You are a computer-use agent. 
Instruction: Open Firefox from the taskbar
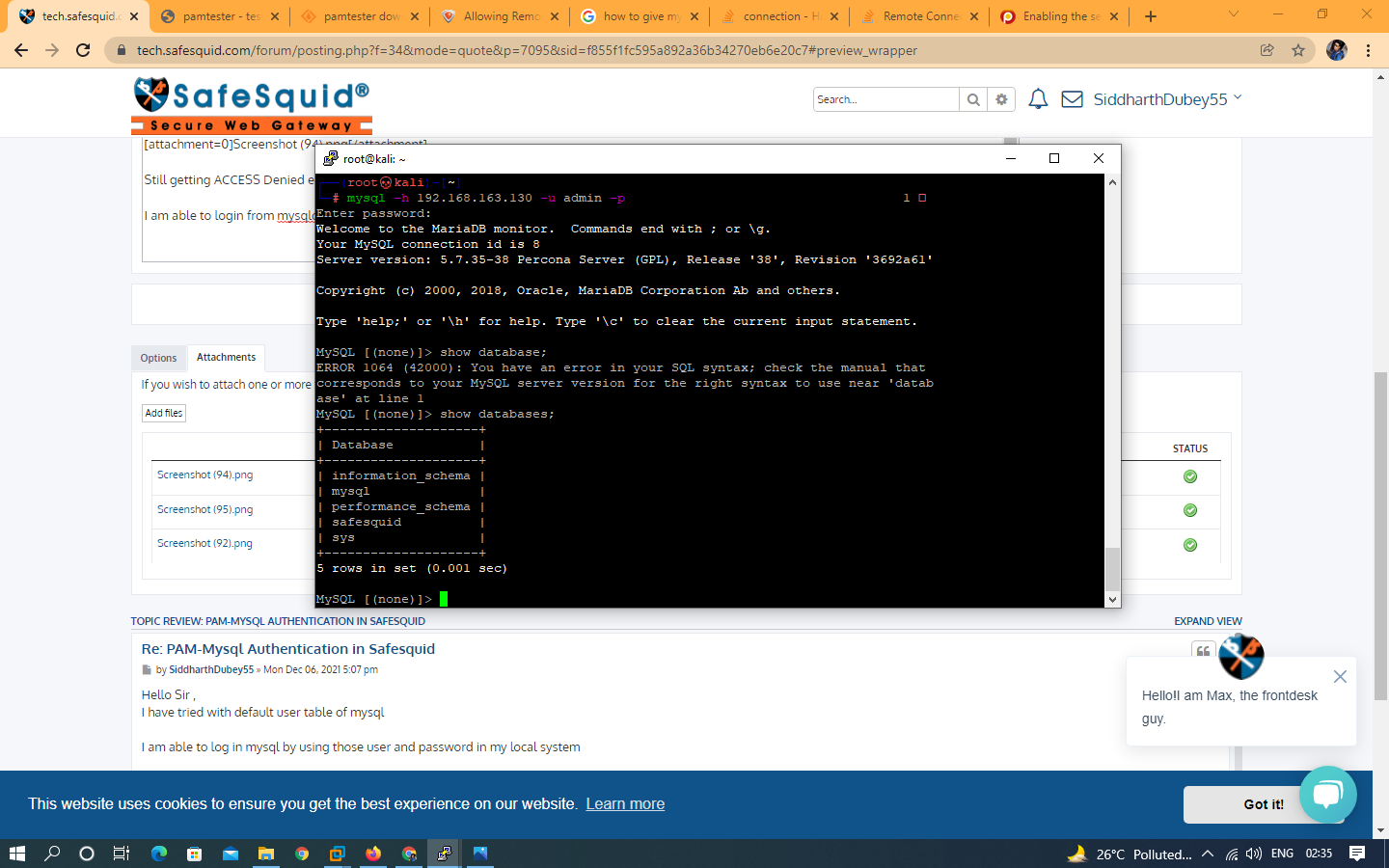(373, 854)
